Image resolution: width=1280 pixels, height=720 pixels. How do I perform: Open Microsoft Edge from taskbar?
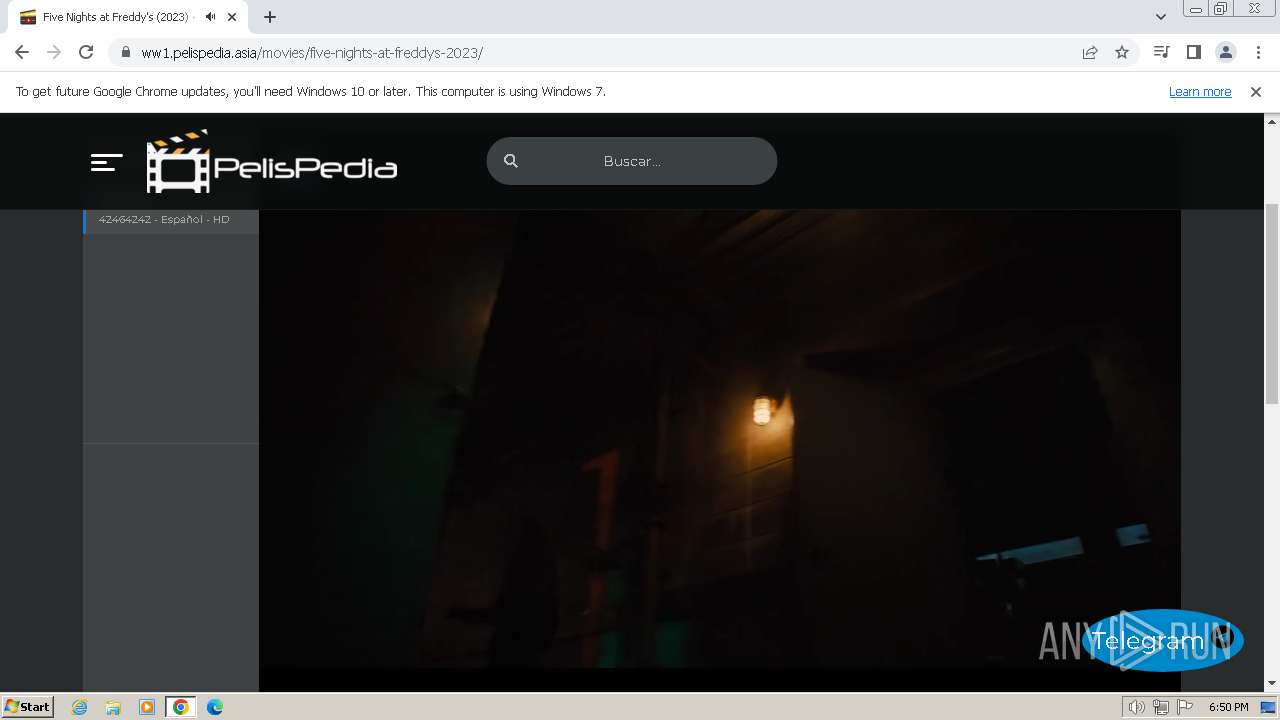[215, 707]
